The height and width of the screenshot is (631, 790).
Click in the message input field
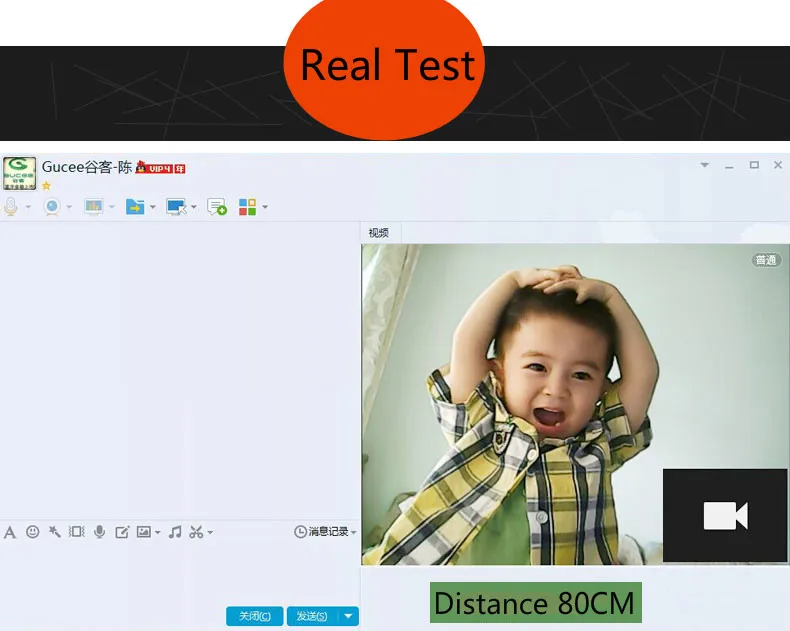[x=180, y=572]
